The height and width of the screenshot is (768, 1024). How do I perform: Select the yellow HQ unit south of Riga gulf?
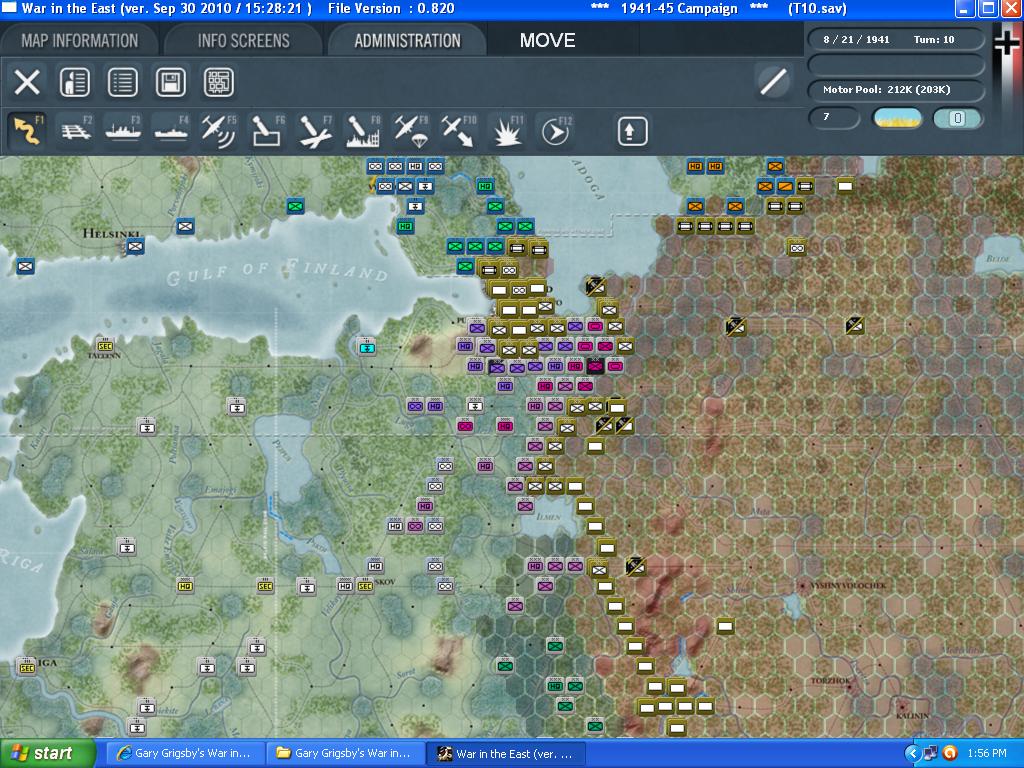185,586
